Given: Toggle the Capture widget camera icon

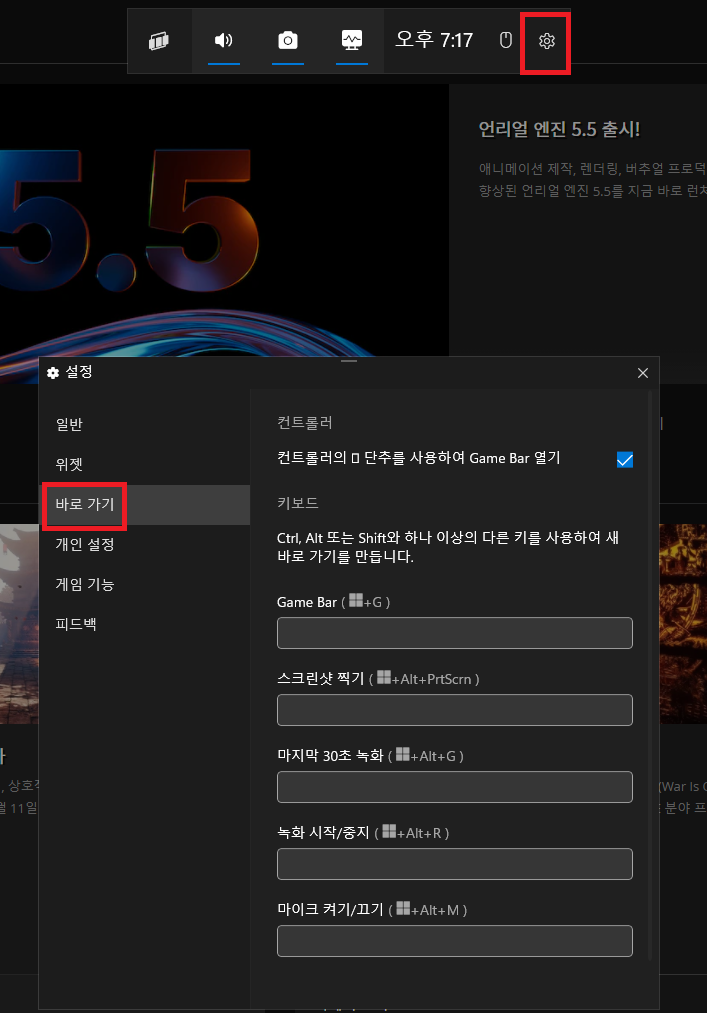Looking at the screenshot, I should click(x=288, y=41).
